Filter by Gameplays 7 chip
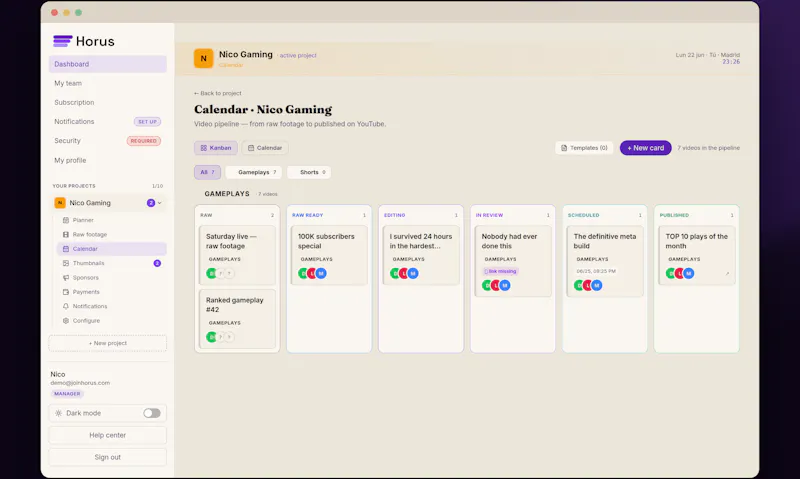 click(254, 172)
